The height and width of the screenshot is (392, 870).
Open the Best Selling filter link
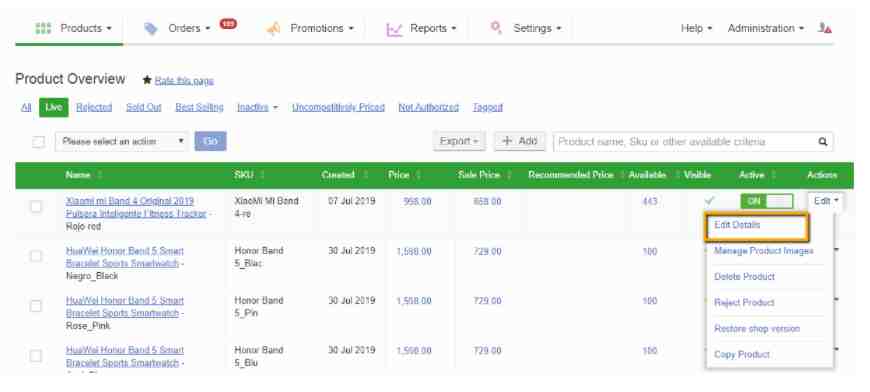(199, 108)
